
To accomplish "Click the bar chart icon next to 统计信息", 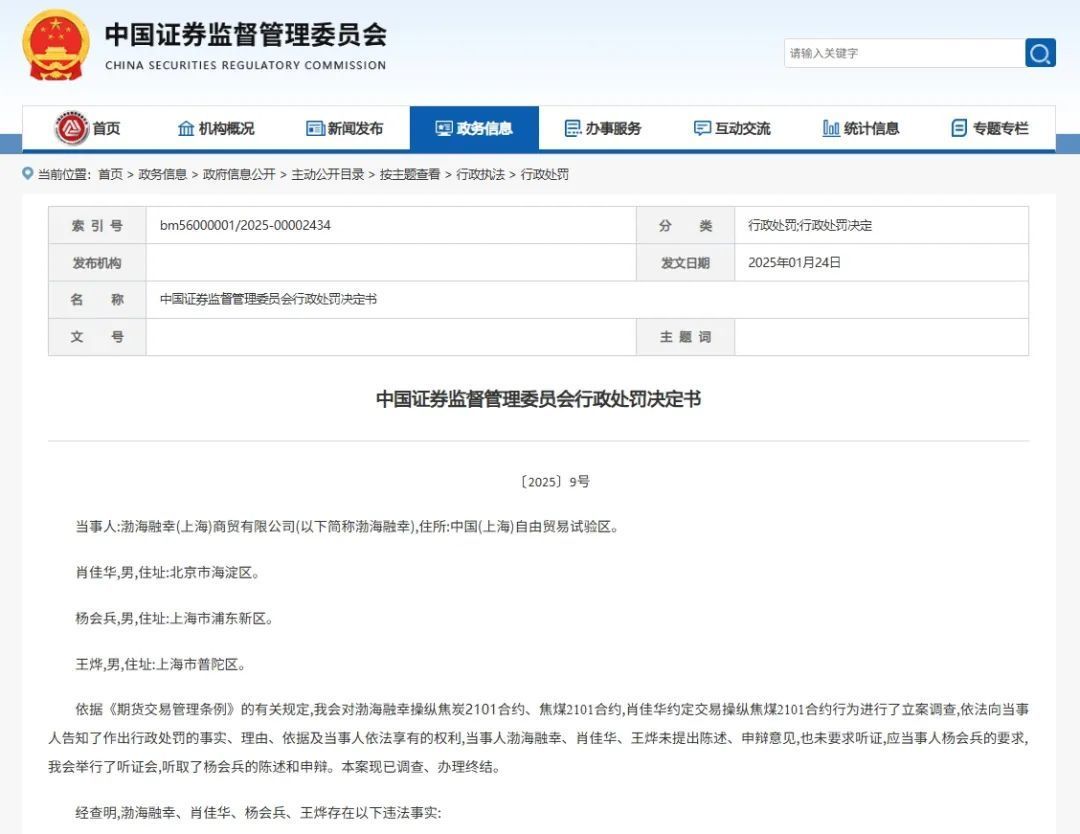I will [x=832, y=127].
